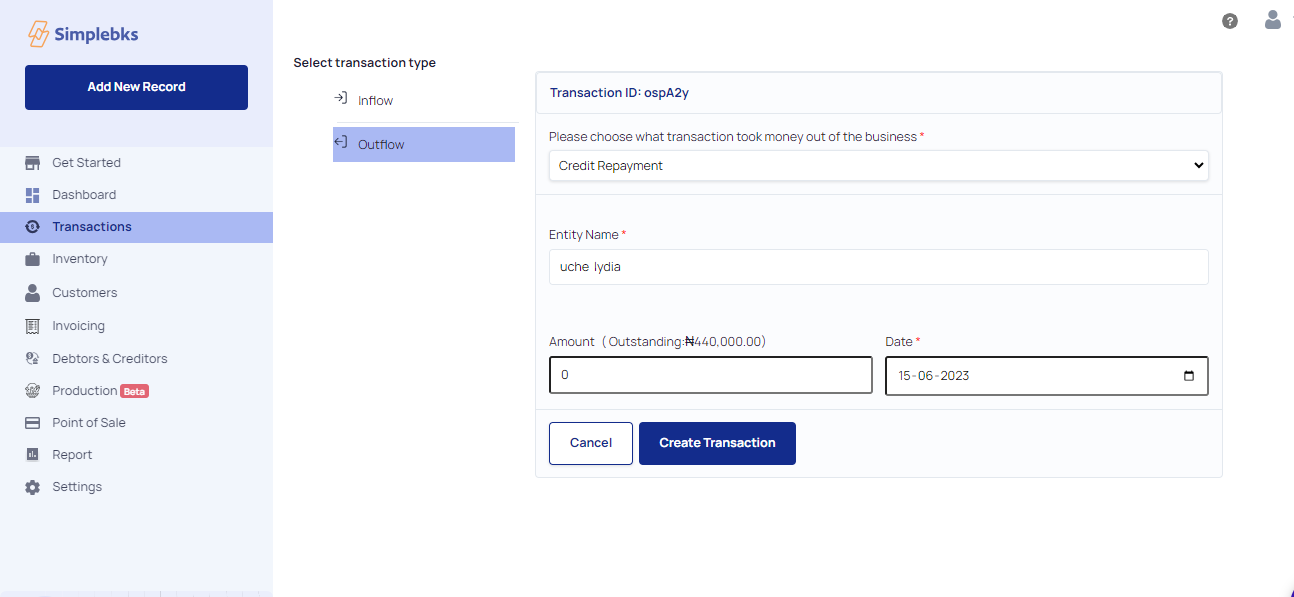Focus the Amount input field

[711, 376]
